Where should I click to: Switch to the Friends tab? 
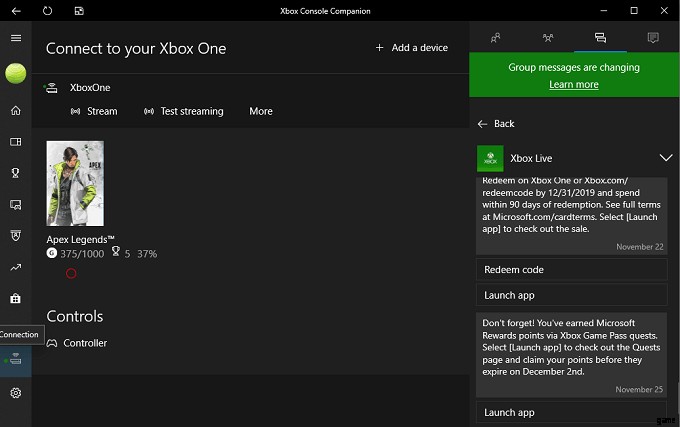point(496,38)
